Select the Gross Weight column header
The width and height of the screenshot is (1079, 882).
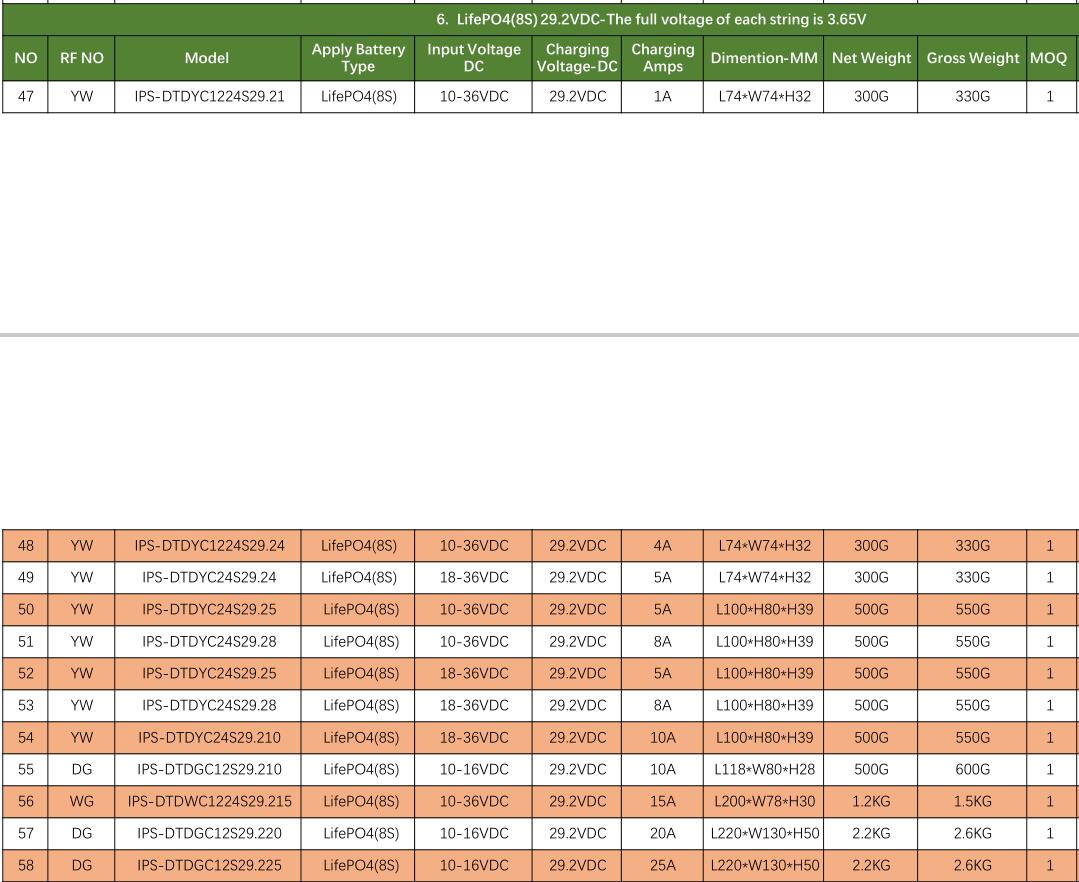(972, 58)
